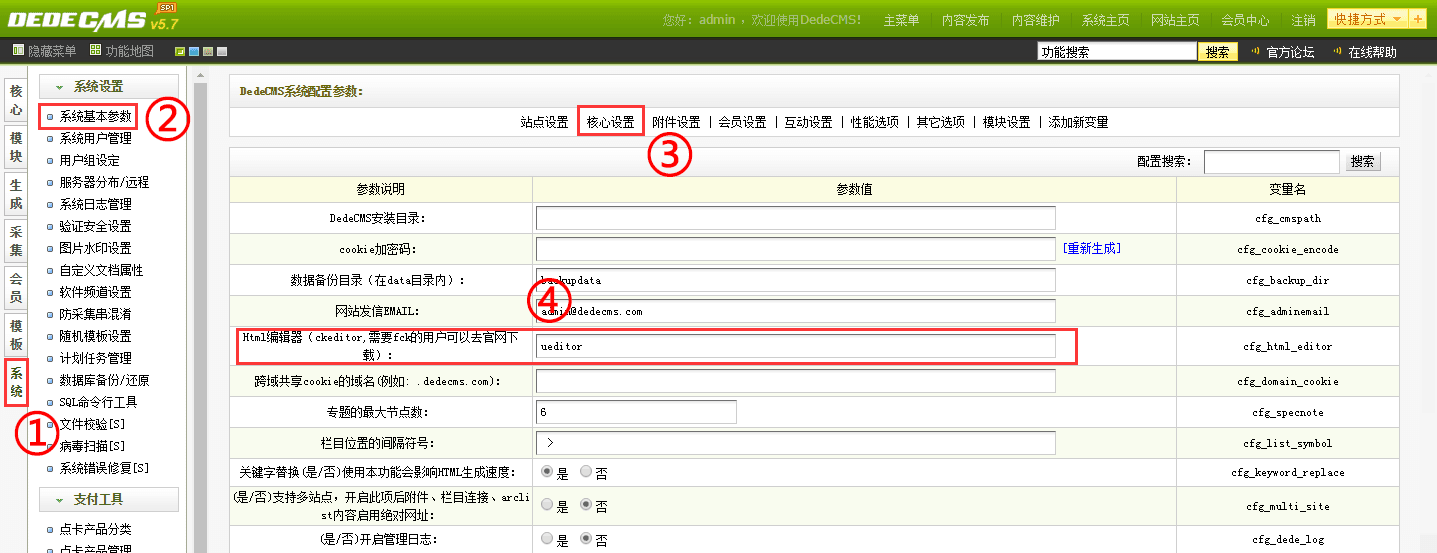Click the sidebar scrollbar up arrow

point(200,76)
